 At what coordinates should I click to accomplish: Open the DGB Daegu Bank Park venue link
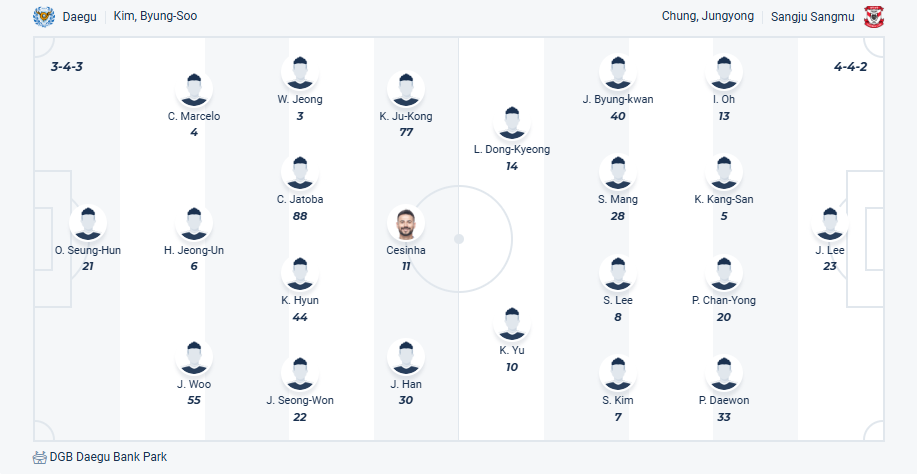(x=109, y=457)
